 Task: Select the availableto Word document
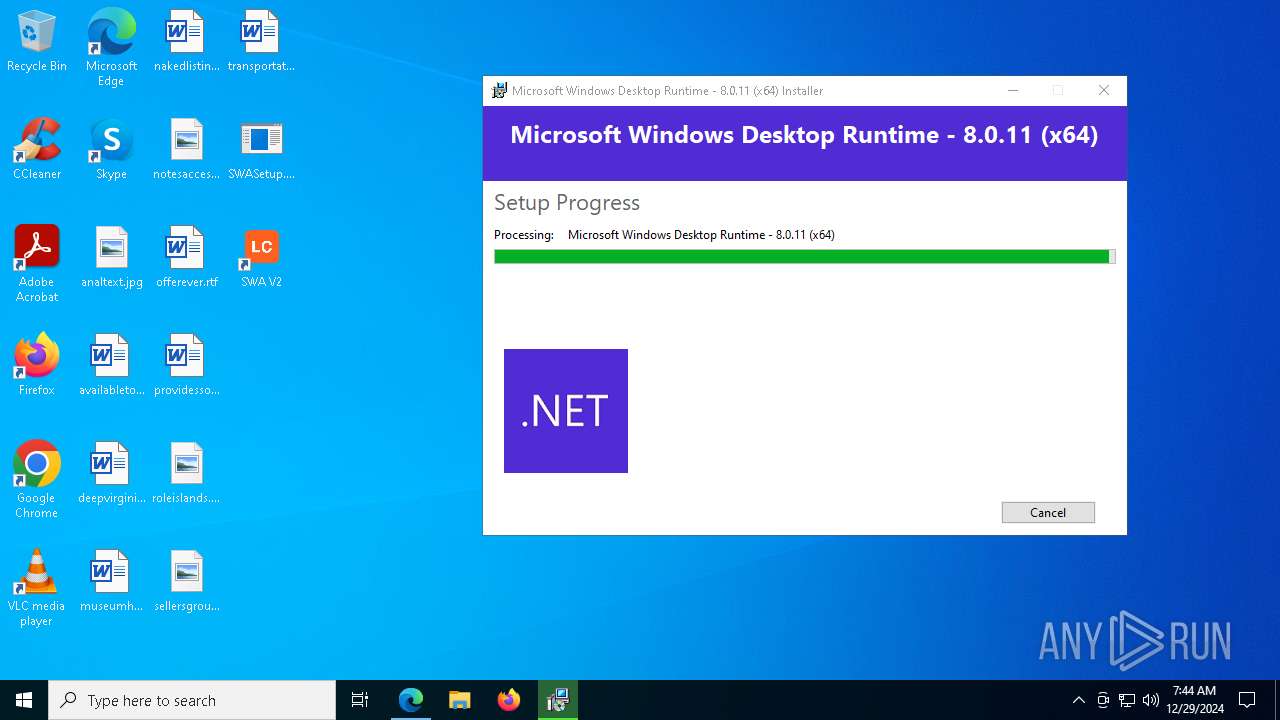(111, 366)
